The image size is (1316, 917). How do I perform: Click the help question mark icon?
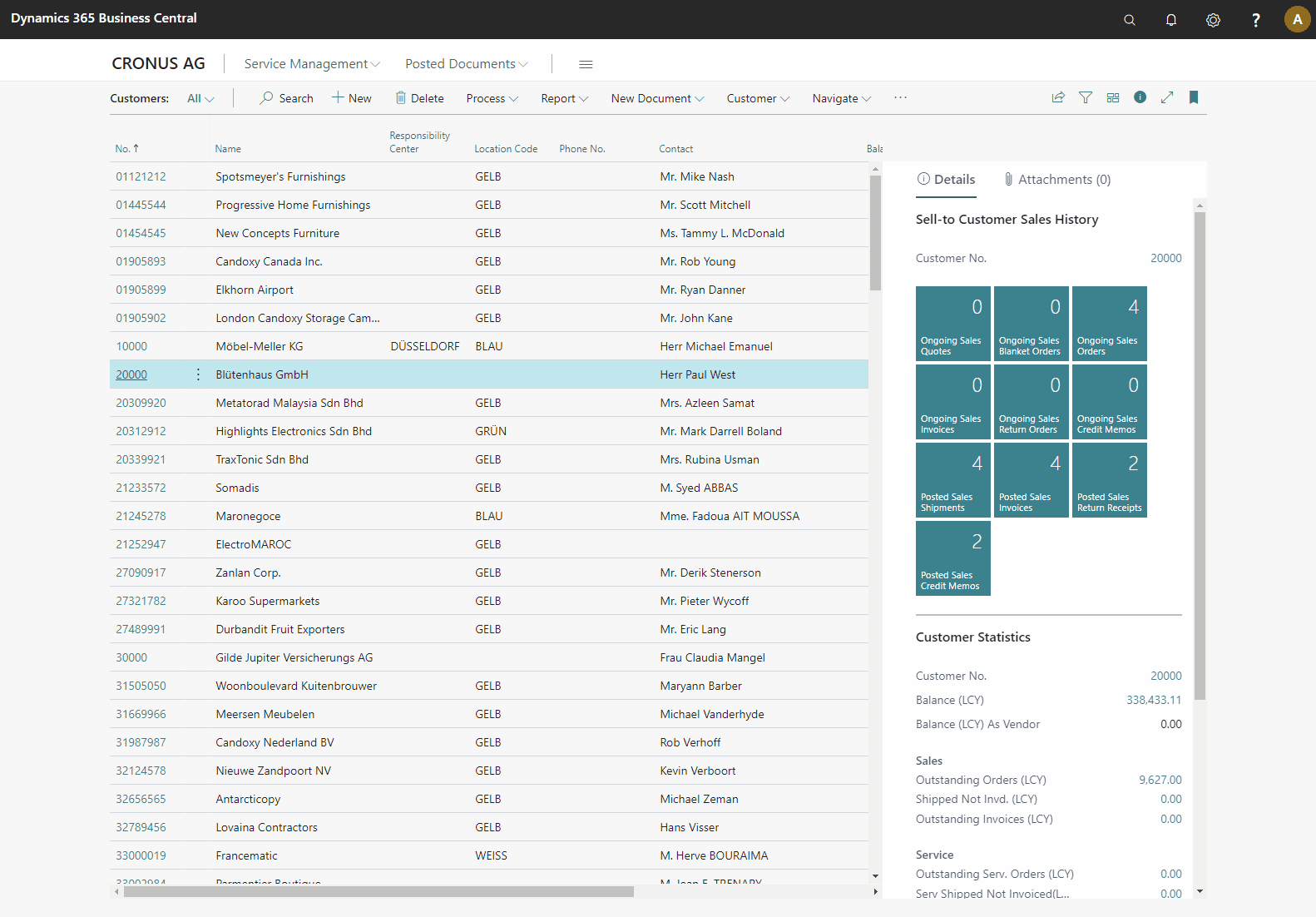pyautogui.click(x=1255, y=20)
